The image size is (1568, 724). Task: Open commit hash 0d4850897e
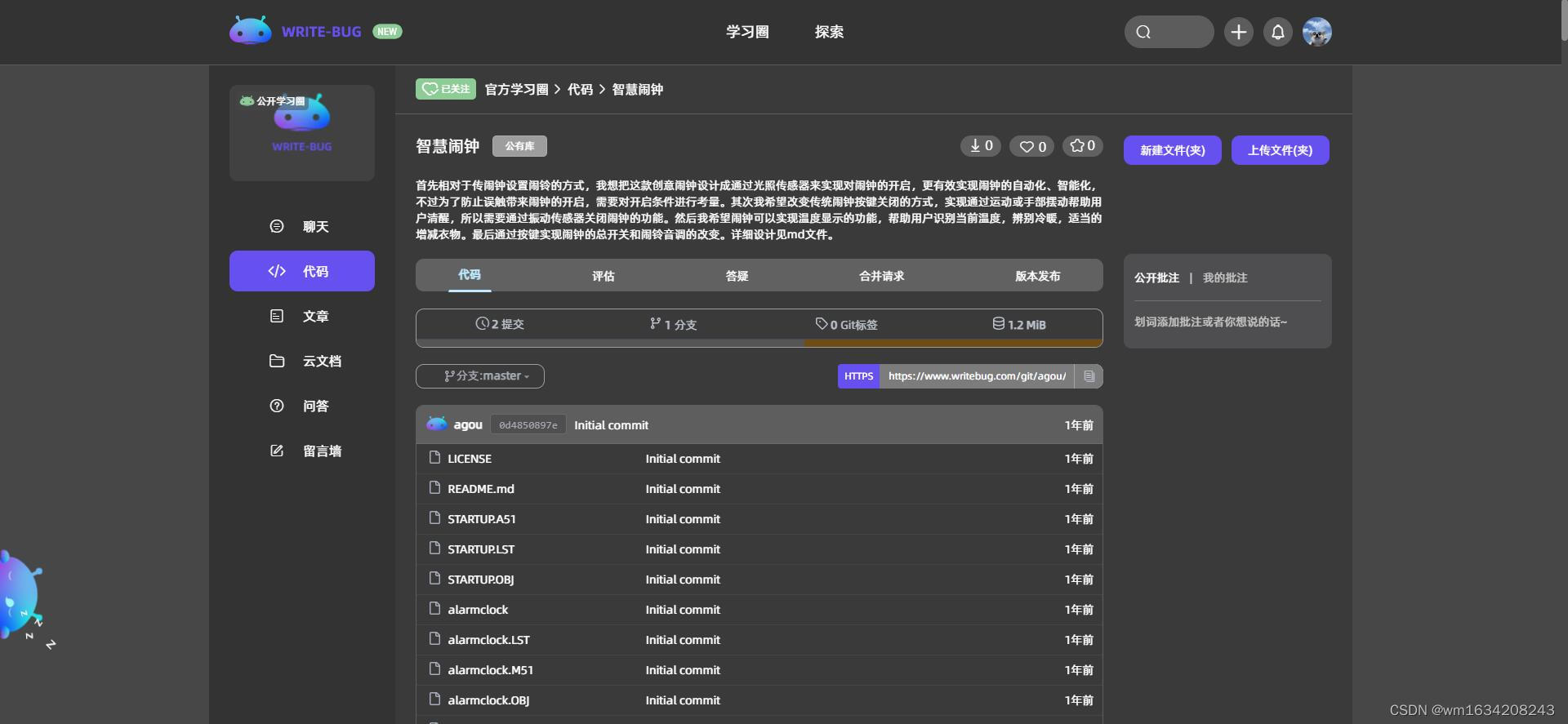click(x=528, y=424)
